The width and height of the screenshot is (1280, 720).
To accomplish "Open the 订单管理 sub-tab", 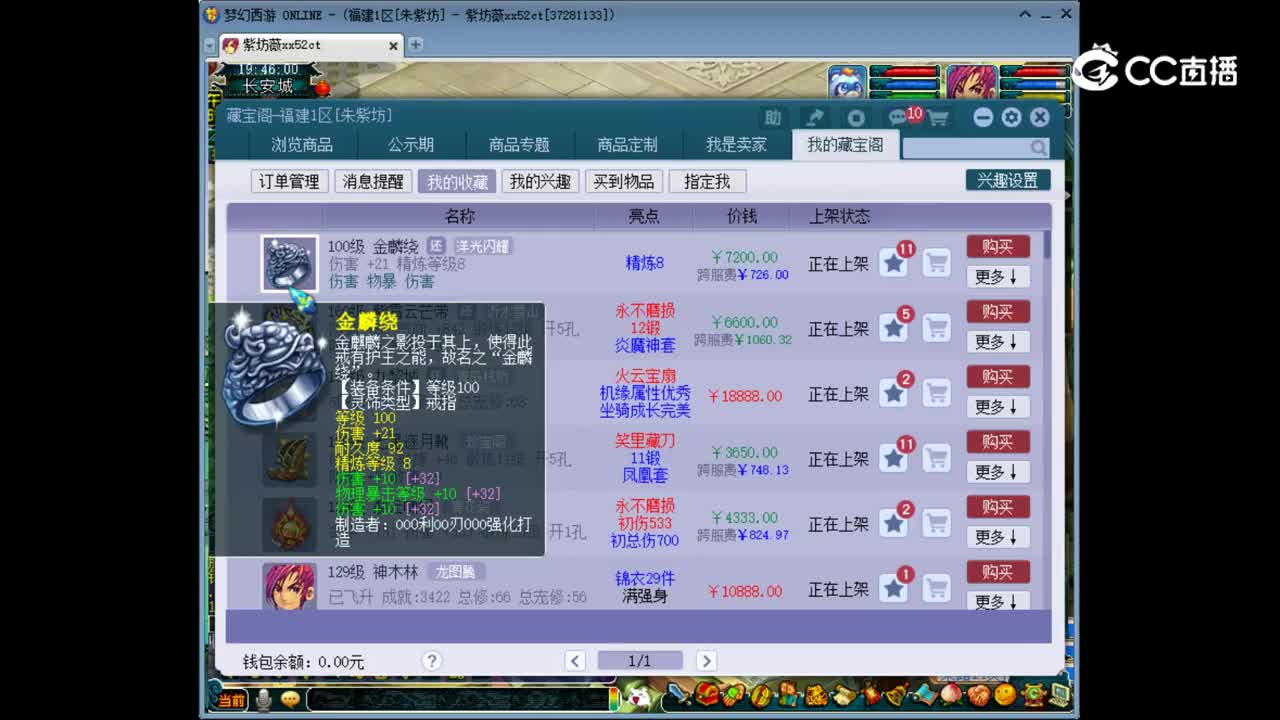I will coord(289,181).
